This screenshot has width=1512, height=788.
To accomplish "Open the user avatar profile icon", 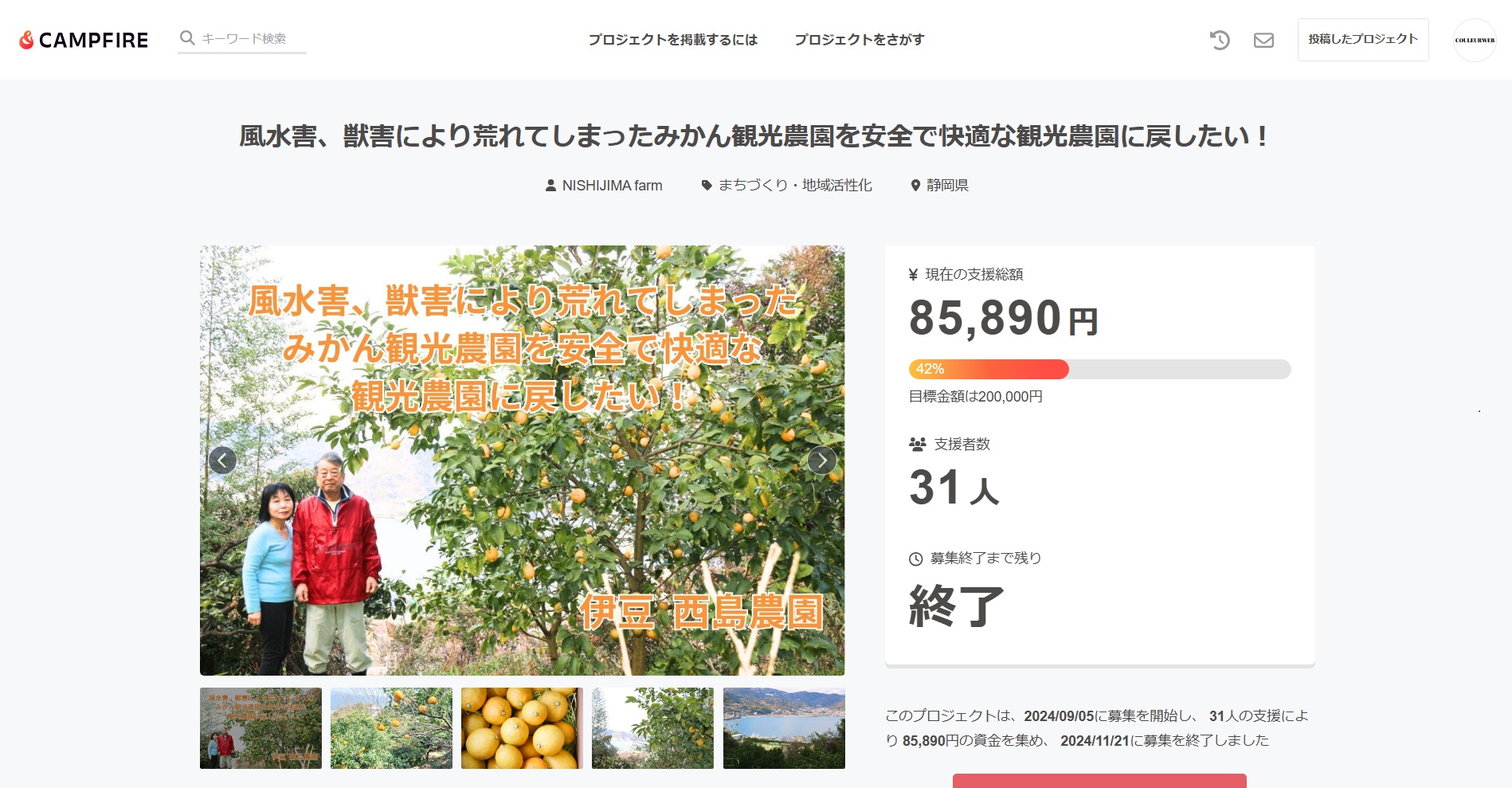I will pyautogui.click(x=1475, y=40).
